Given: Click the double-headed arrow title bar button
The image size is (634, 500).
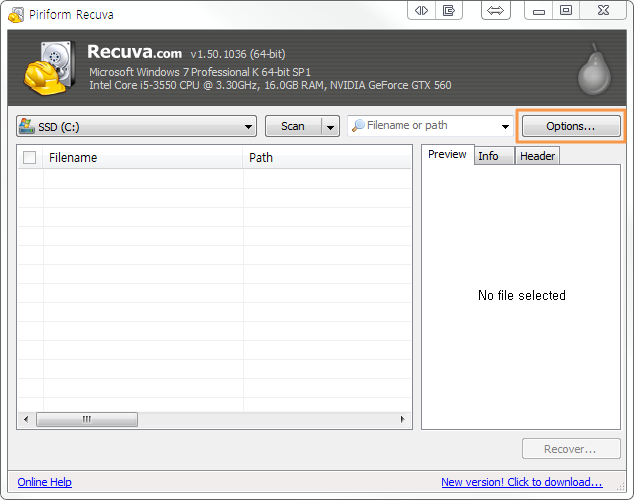Looking at the screenshot, I should click(496, 11).
